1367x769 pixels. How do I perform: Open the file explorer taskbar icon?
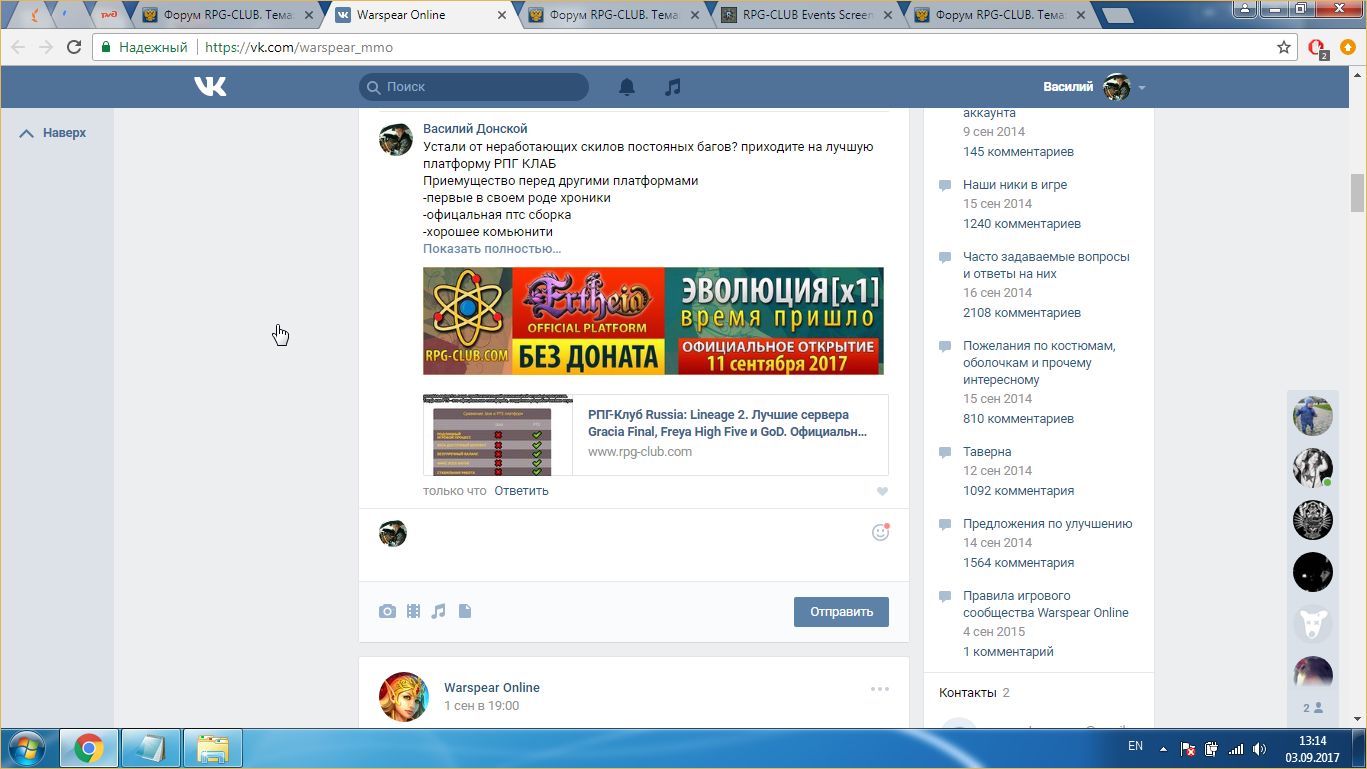pyautogui.click(x=213, y=748)
